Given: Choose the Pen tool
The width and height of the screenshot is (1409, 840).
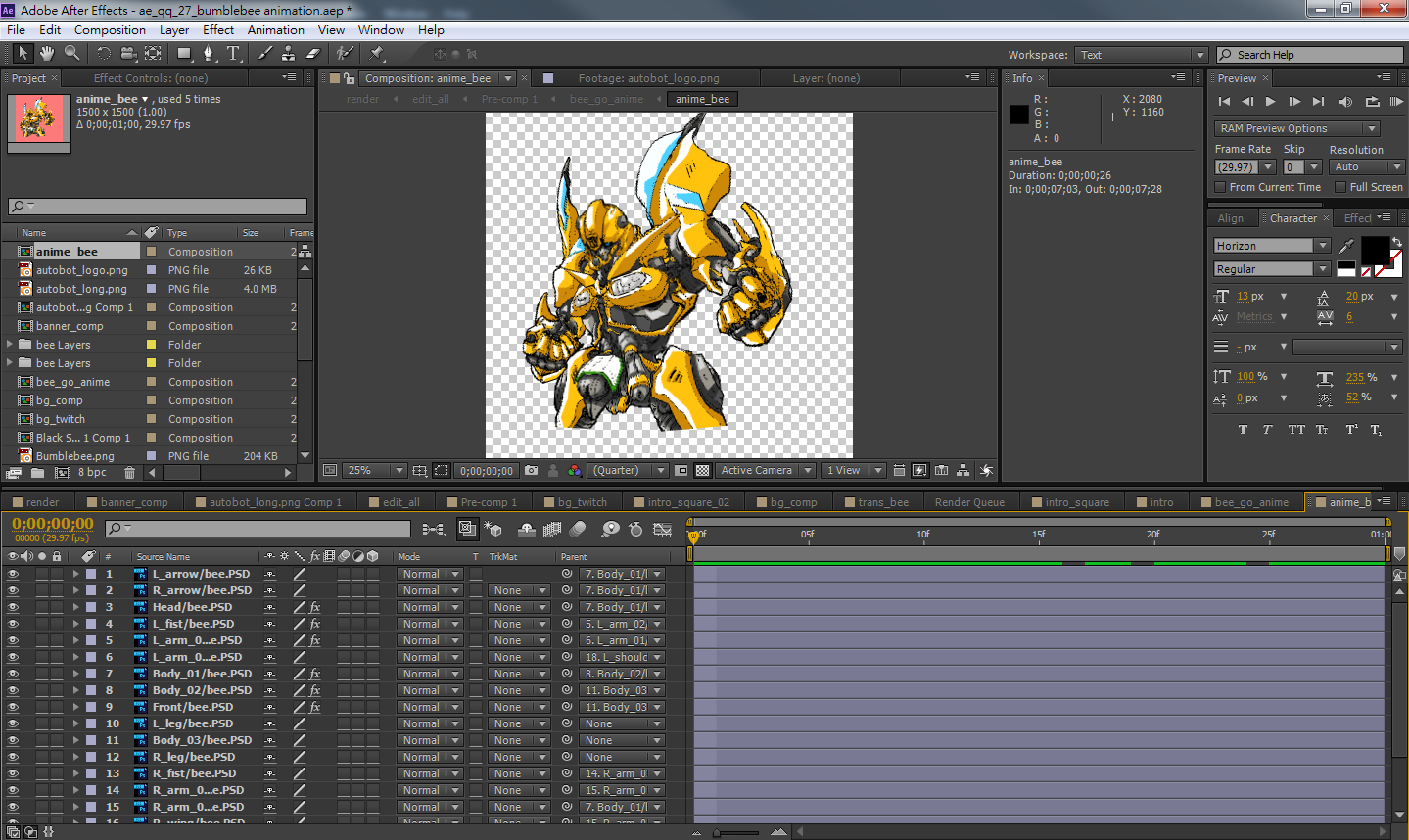Looking at the screenshot, I should [x=208, y=53].
